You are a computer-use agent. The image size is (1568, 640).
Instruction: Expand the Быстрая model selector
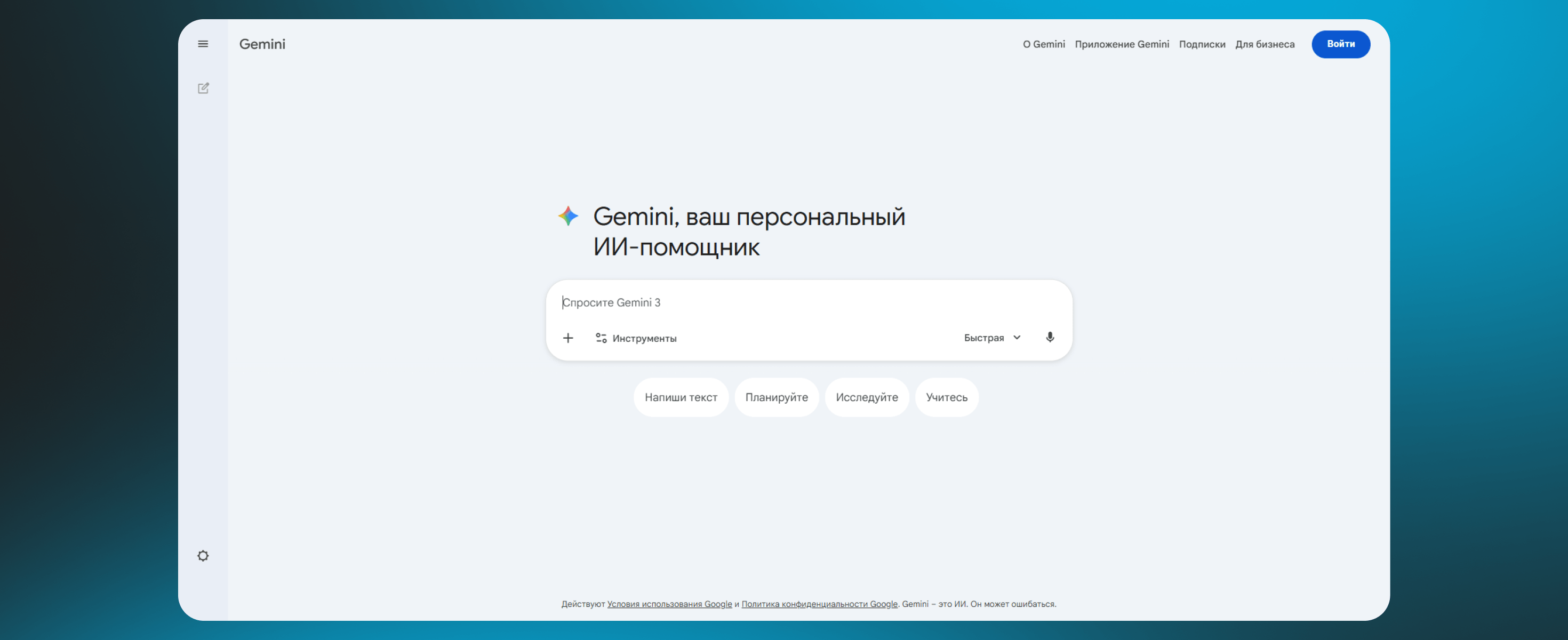[984, 338]
